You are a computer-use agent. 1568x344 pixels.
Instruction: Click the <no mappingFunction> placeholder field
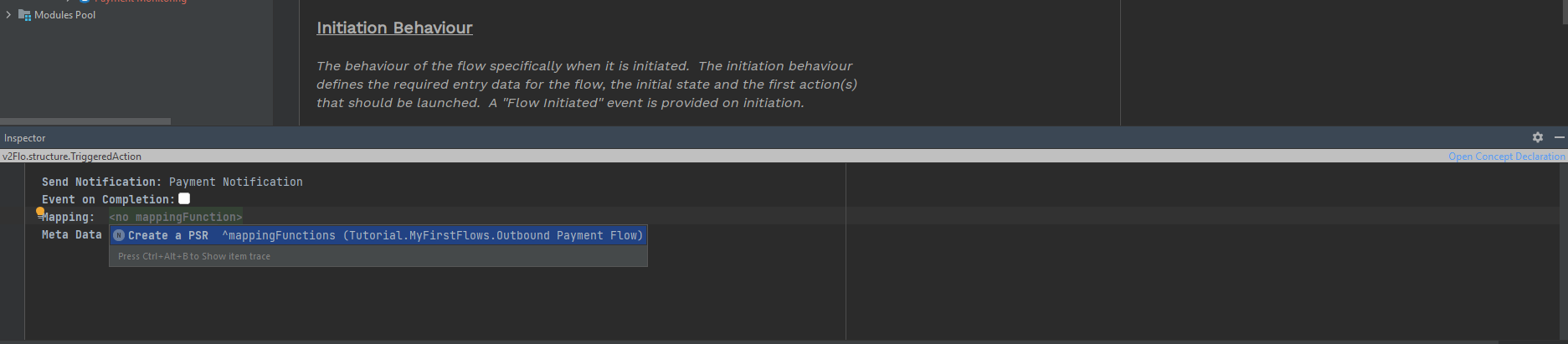[x=175, y=218]
